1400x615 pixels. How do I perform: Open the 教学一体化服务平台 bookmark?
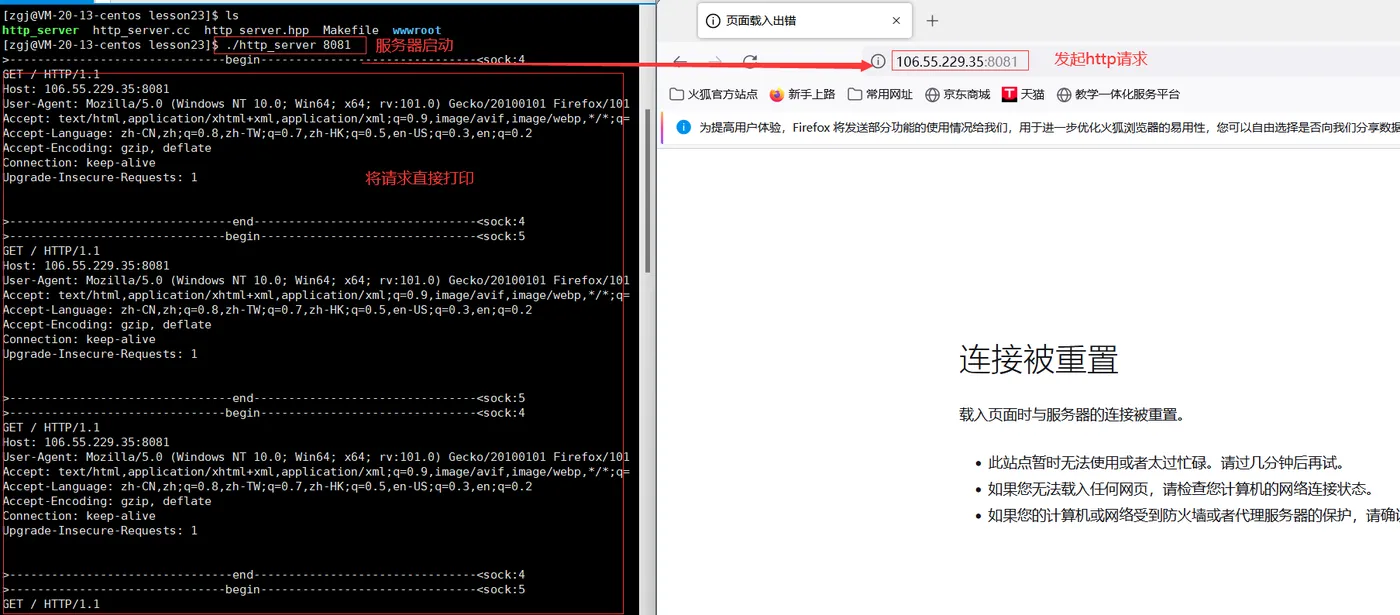click(x=1118, y=94)
